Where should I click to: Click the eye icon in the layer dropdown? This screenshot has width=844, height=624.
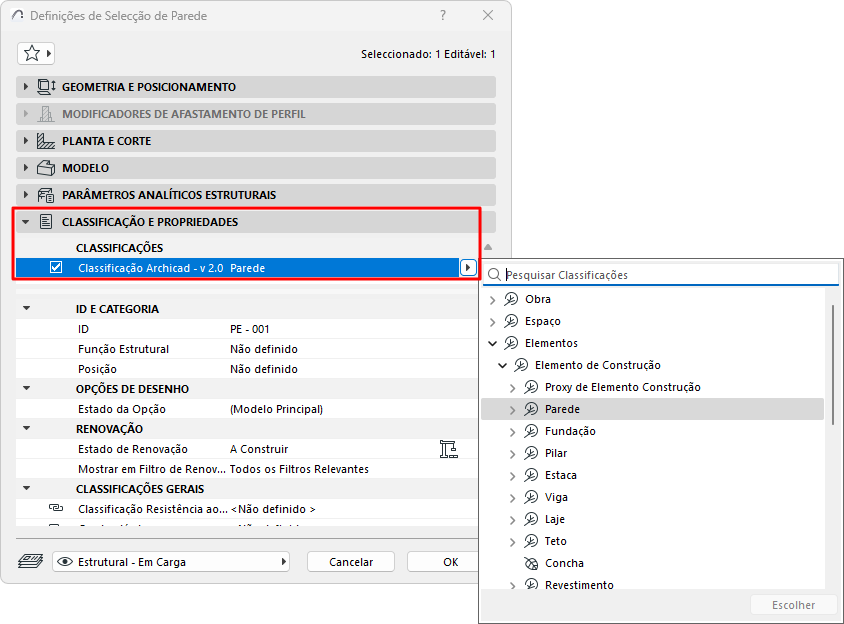[65, 562]
